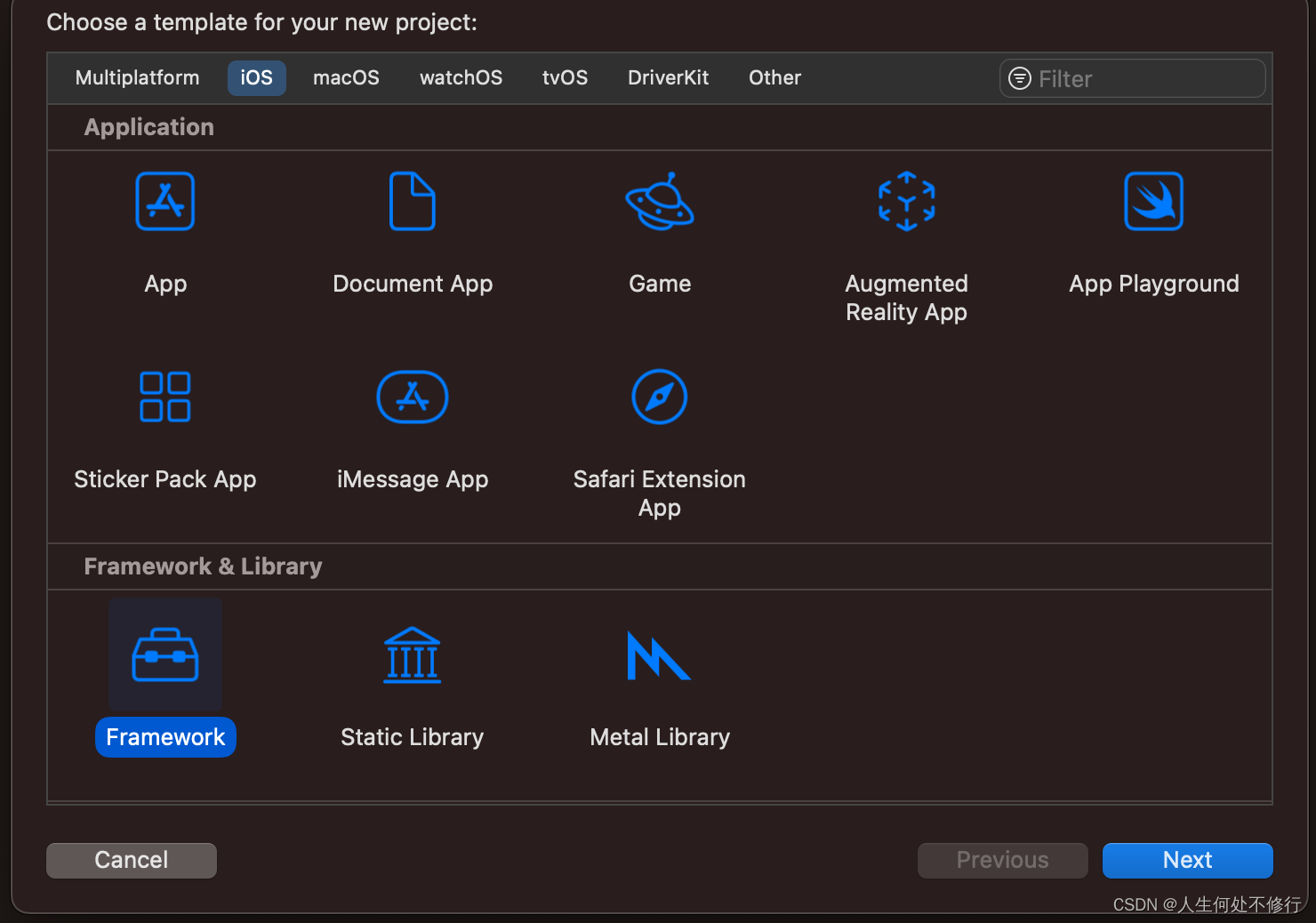Select the App Playground template

pos(1153,202)
